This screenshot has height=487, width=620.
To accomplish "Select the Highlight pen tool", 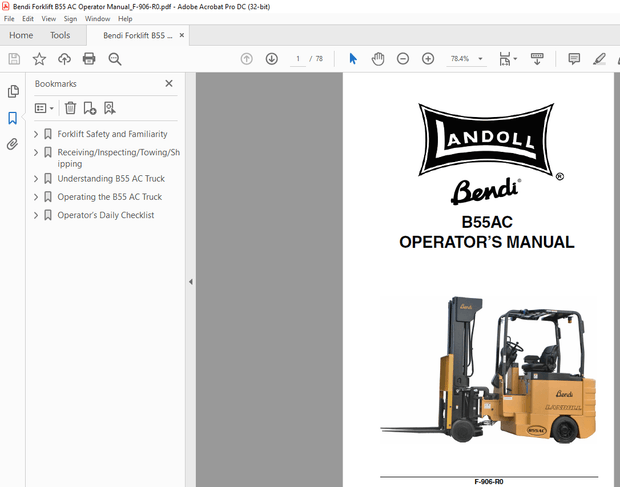I will pyautogui.click(x=599, y=59).
